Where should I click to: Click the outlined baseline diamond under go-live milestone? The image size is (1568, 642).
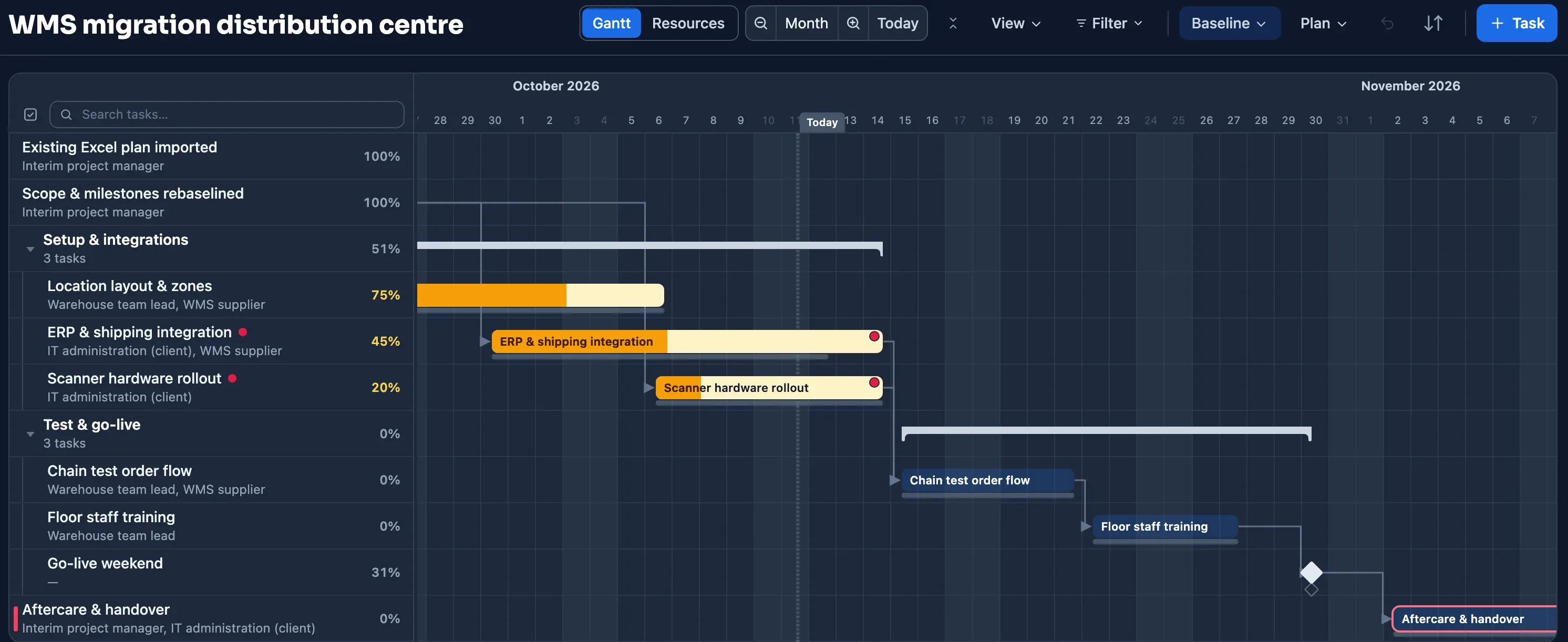1311,589
